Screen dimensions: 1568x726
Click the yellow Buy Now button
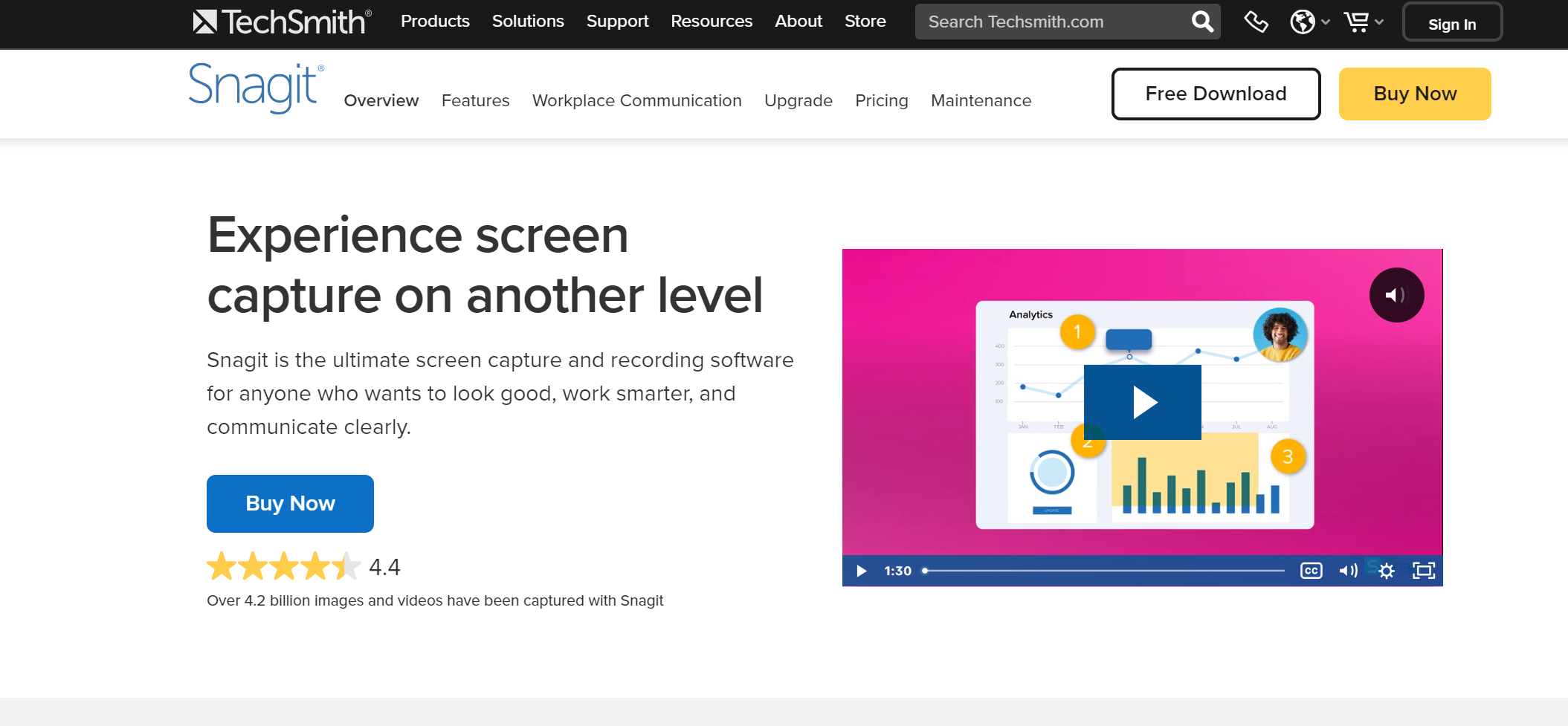(x=1415, y=94)
